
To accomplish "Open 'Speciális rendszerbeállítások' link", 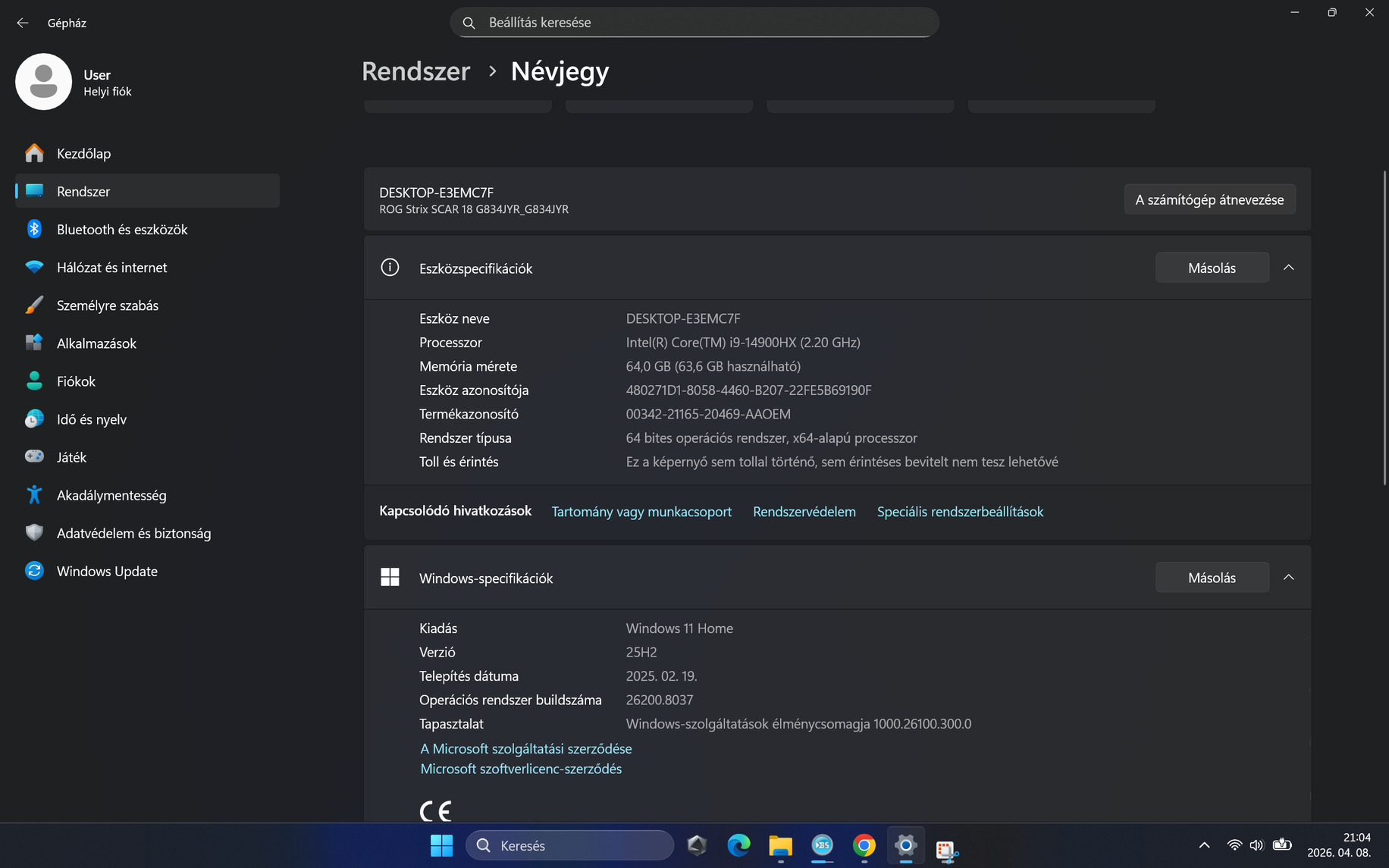I will [x=960, y=512].
